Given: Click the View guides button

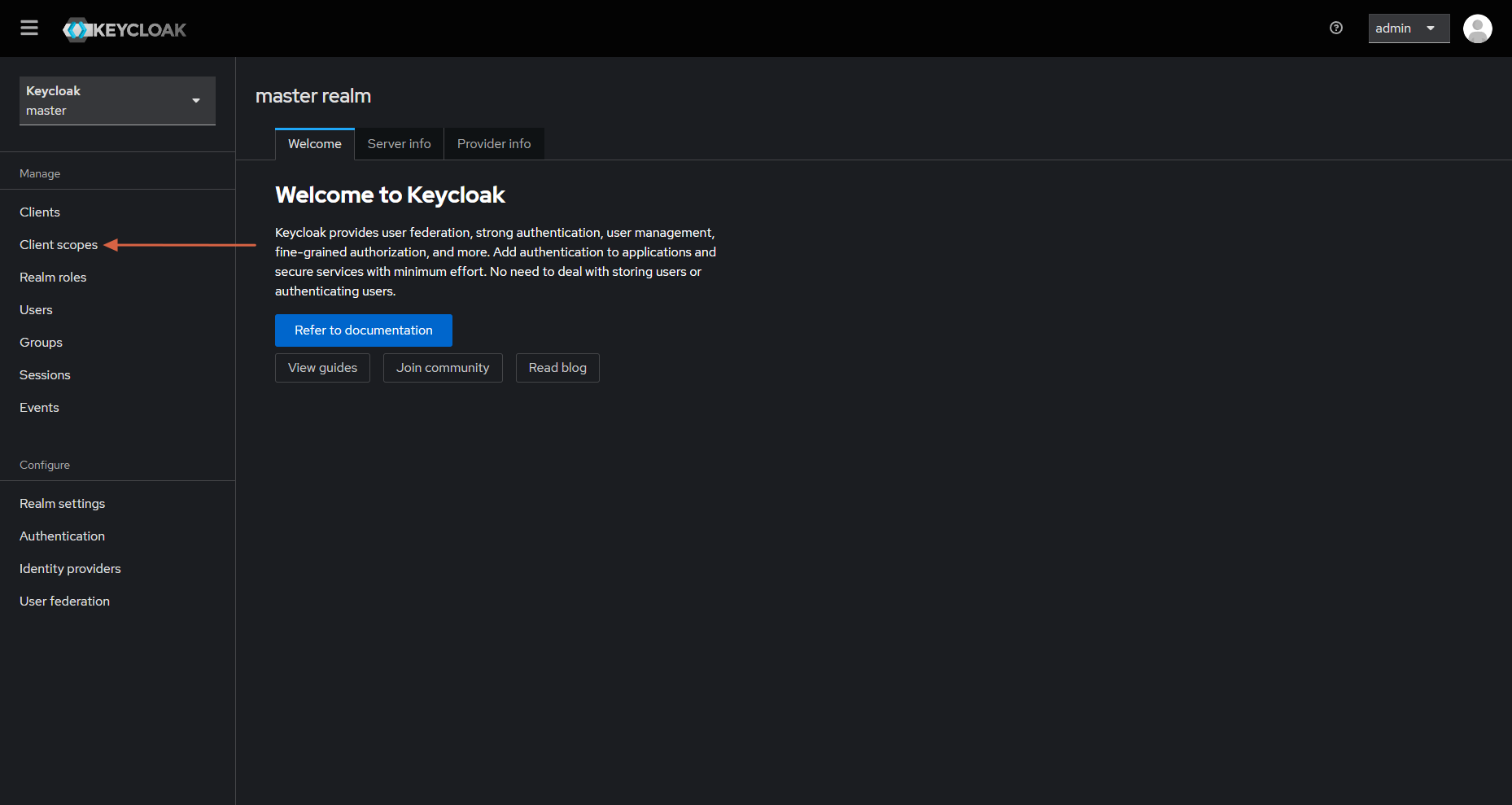Looking at the screenshot, I should pyautogui.click(x=322, y=368).
